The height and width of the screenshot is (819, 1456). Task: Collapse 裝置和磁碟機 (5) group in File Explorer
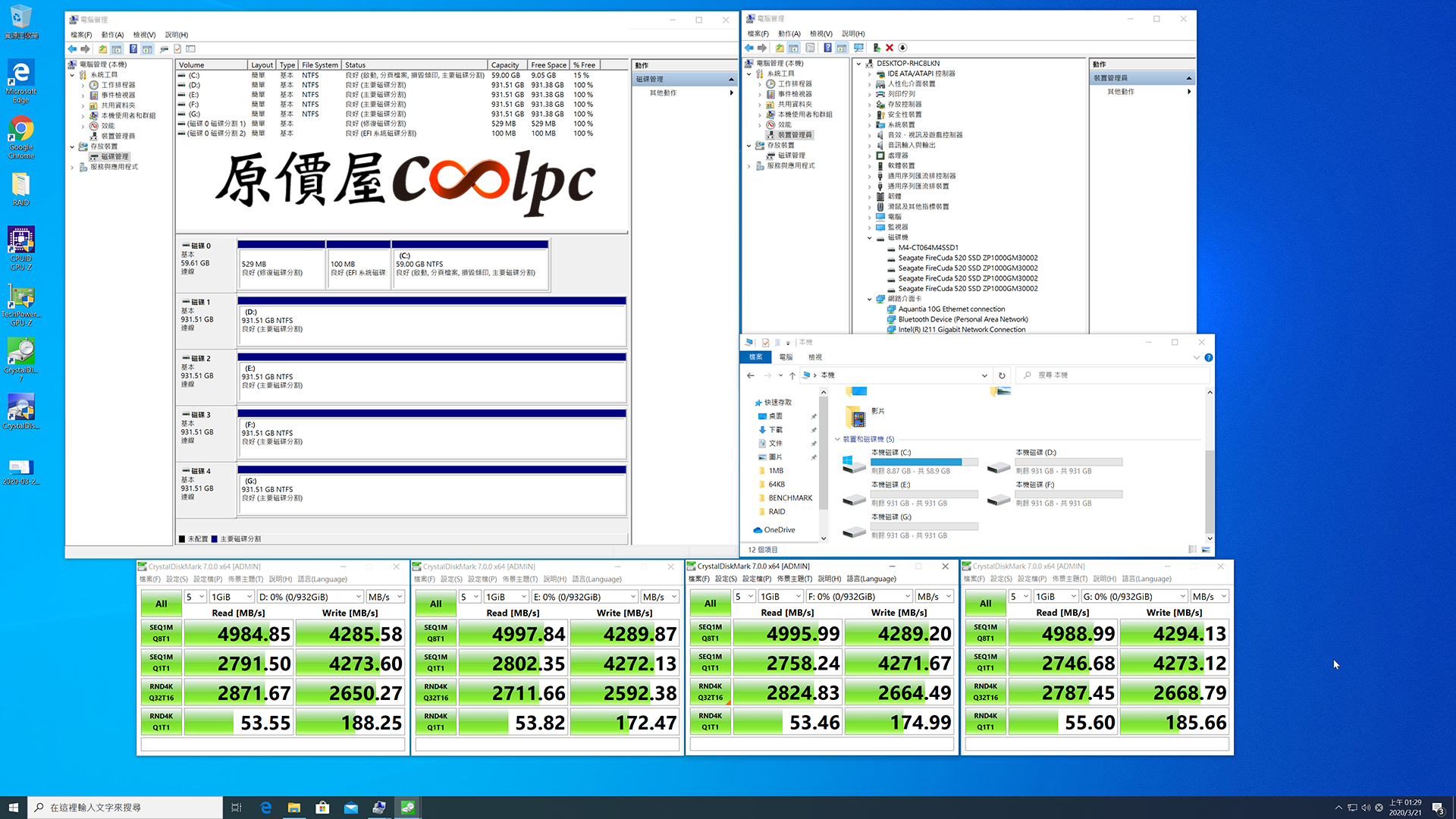point(838,439)
